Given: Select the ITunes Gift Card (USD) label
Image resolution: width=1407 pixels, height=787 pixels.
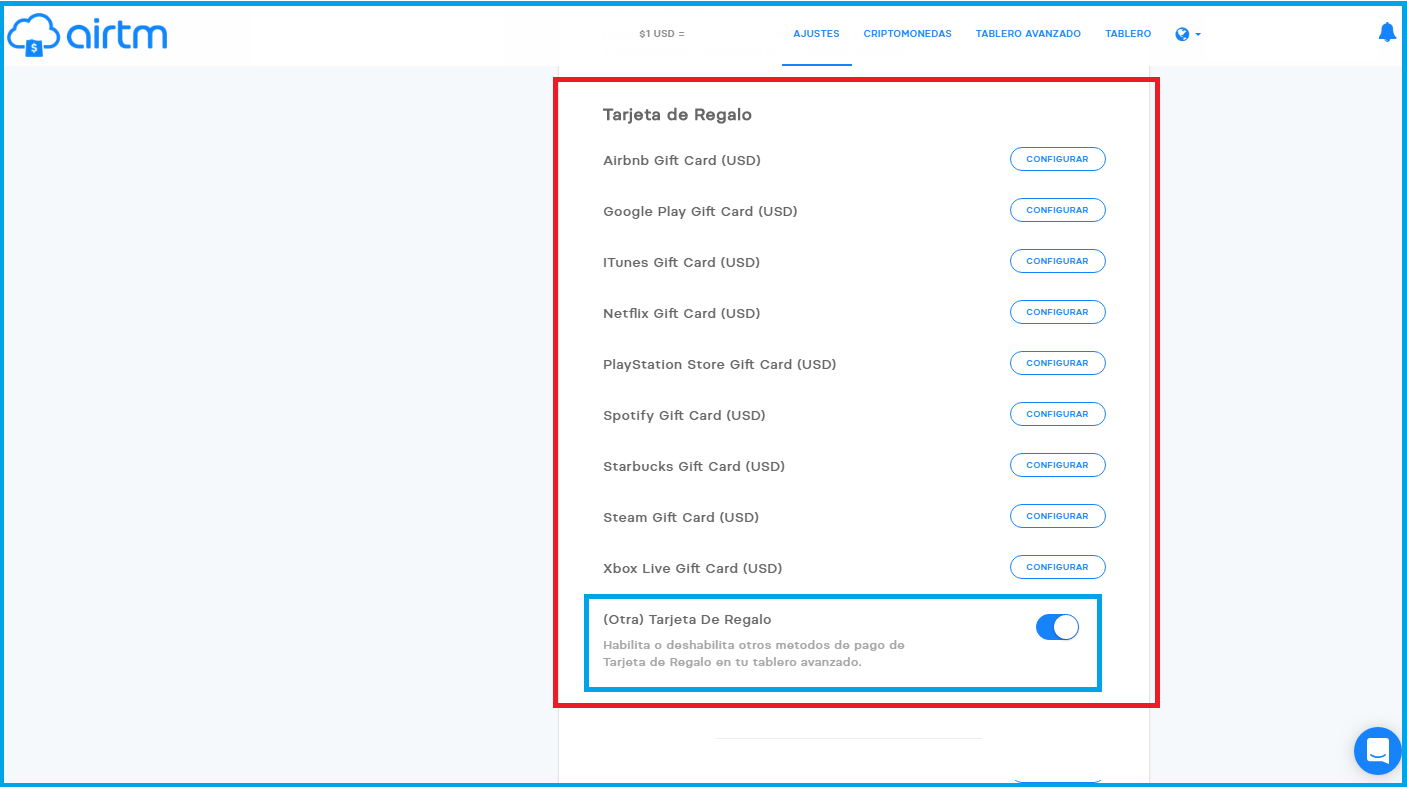Looking at the screenshot, I should click(x=681, y=262).
